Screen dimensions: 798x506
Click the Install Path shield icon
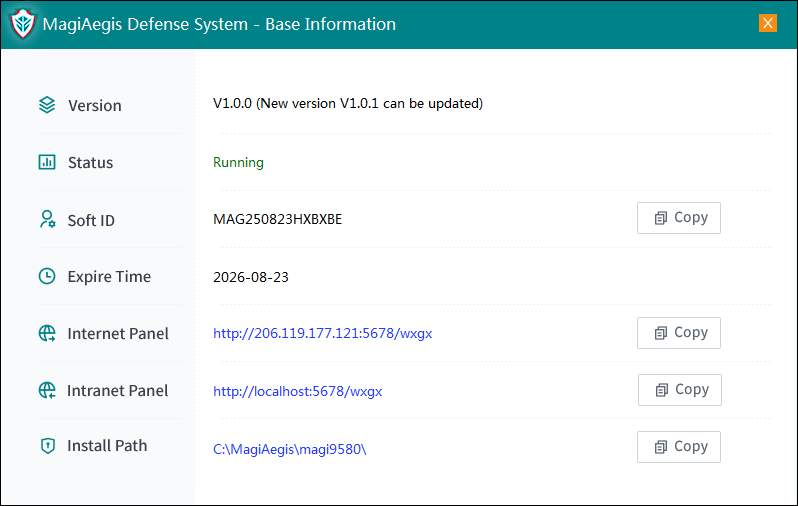tap(47, 446)
